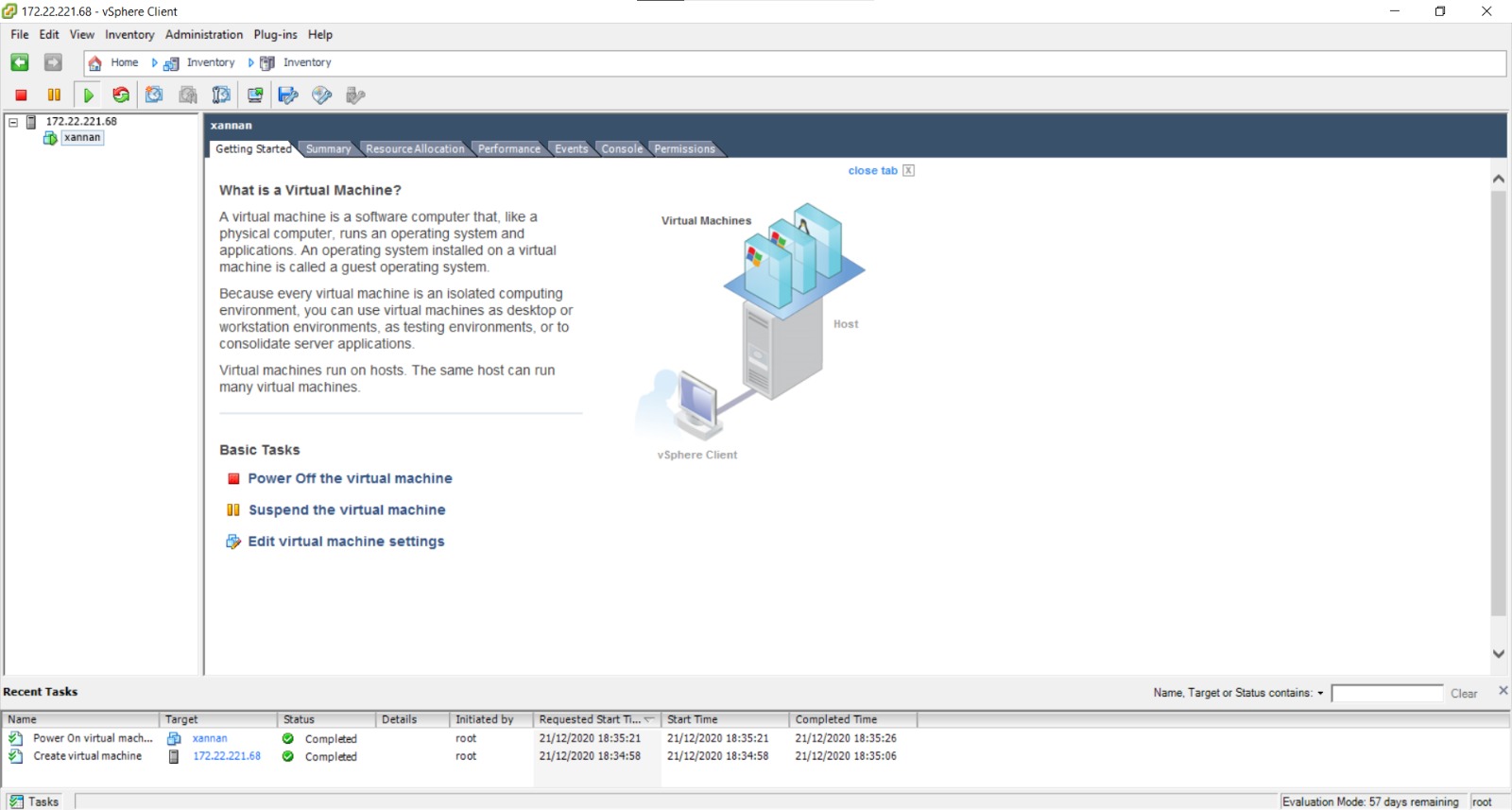Click the red Power Off toolbar icon
The image size is (1512, 810).
point(21,95)
